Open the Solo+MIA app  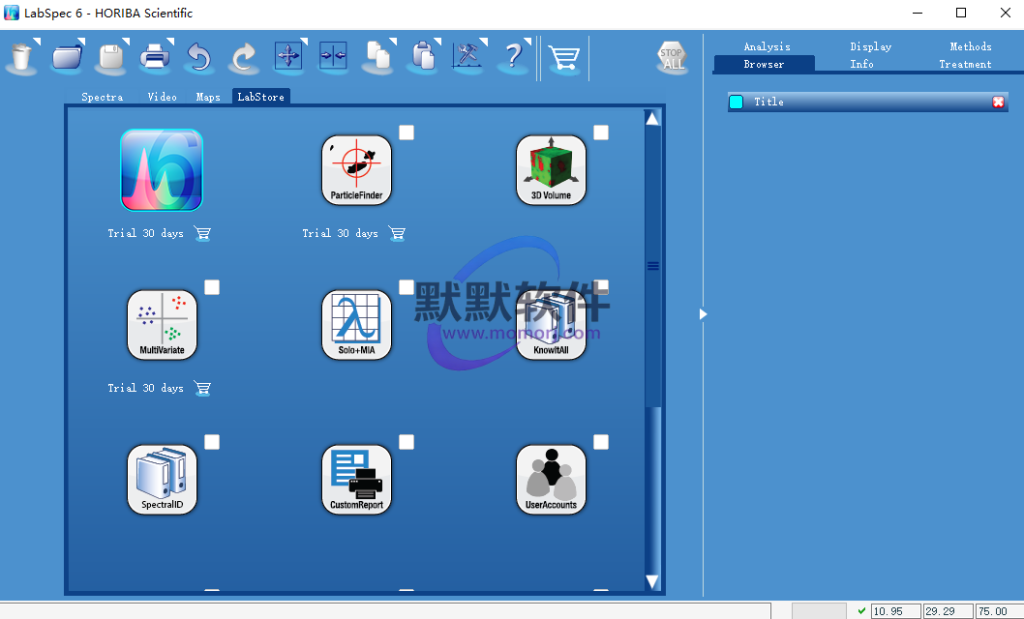[x=357, y=325]
